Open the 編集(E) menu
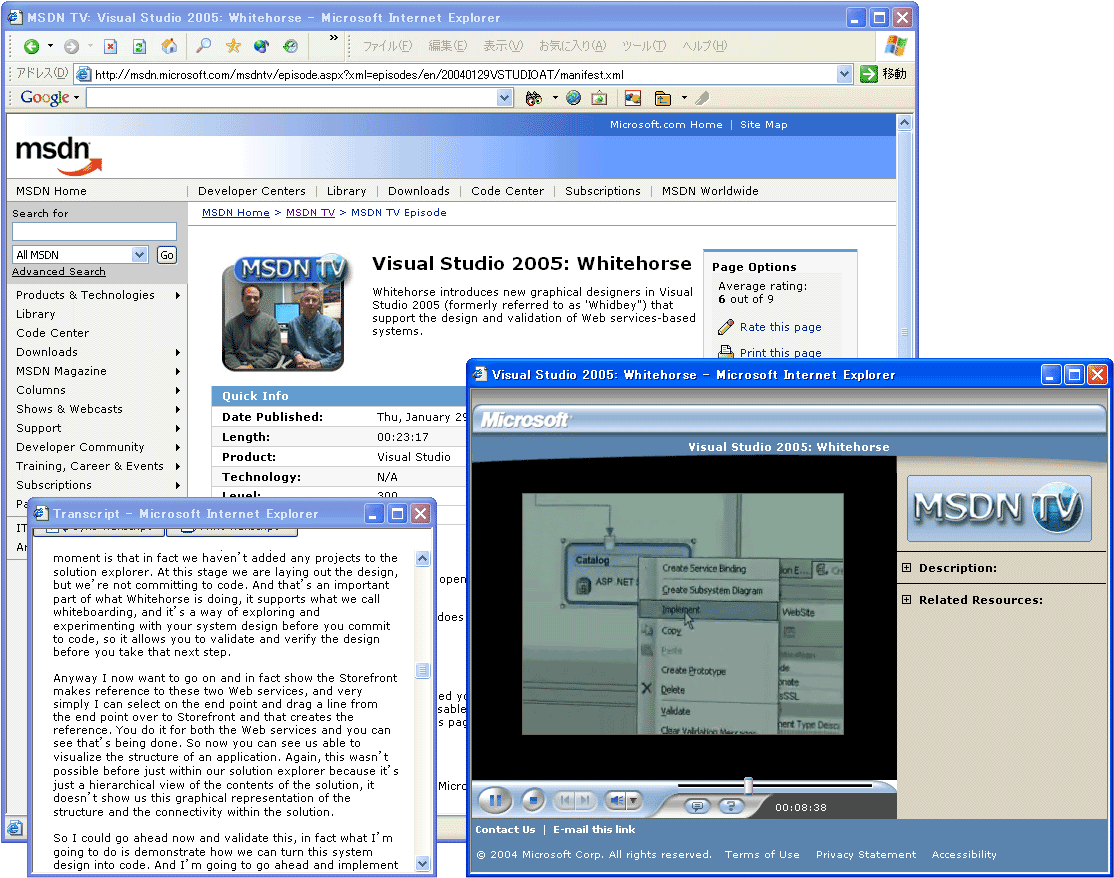The image size is (1114, 878). 448,46
